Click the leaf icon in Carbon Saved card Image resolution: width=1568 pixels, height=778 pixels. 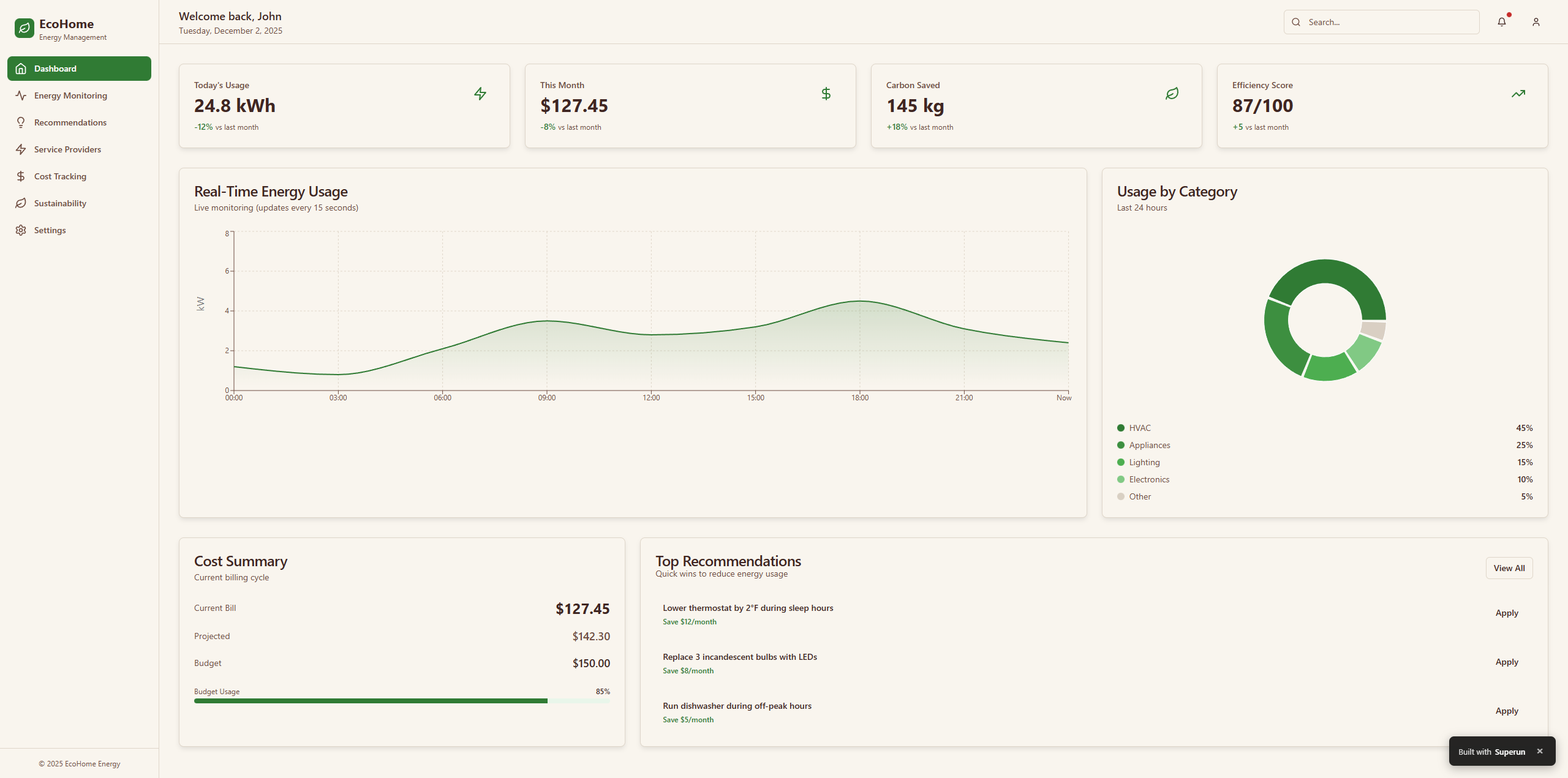click(x=1172, y=94)
